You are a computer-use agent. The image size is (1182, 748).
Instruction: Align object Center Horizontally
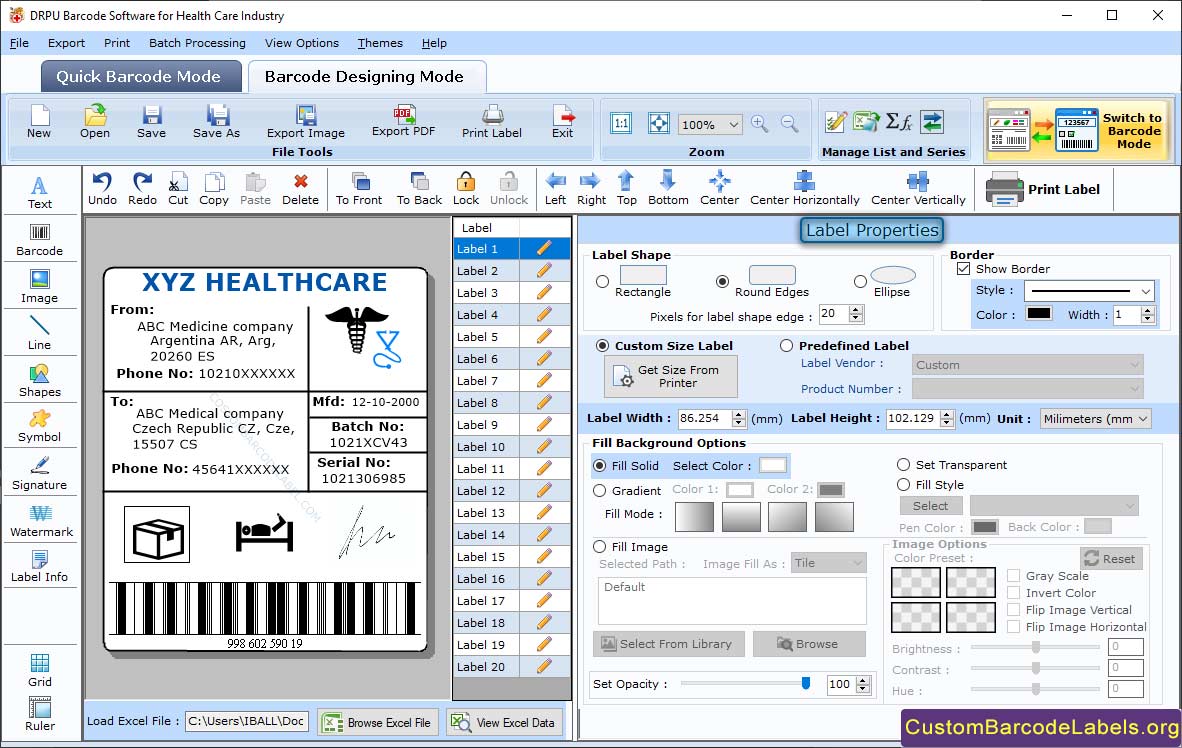coord(804,189)
